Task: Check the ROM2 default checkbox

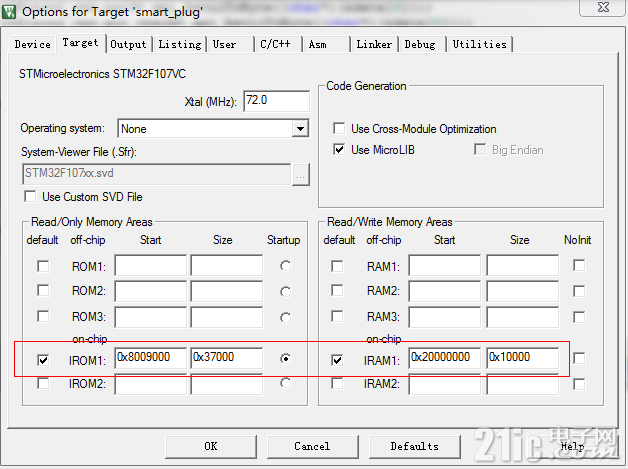Action: point(43,290)
